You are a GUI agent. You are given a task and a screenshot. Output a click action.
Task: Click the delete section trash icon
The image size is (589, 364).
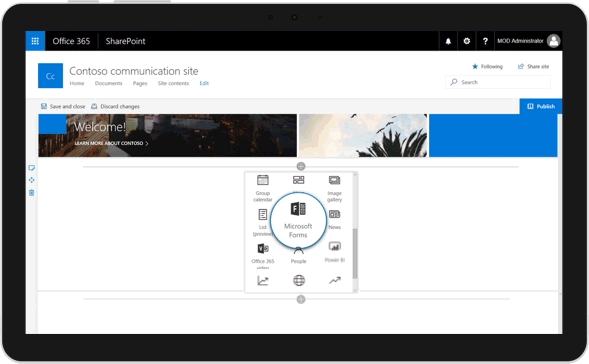coord(32,193)
